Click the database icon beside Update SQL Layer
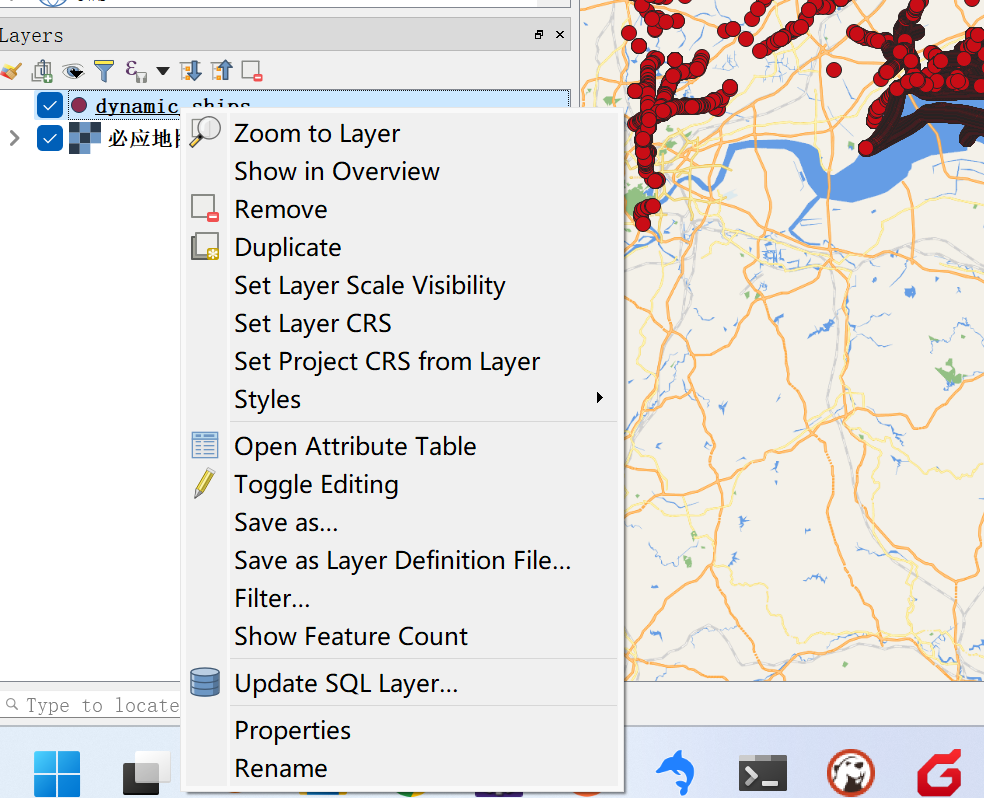Screen dimensions: 984x798 point(205,682)
